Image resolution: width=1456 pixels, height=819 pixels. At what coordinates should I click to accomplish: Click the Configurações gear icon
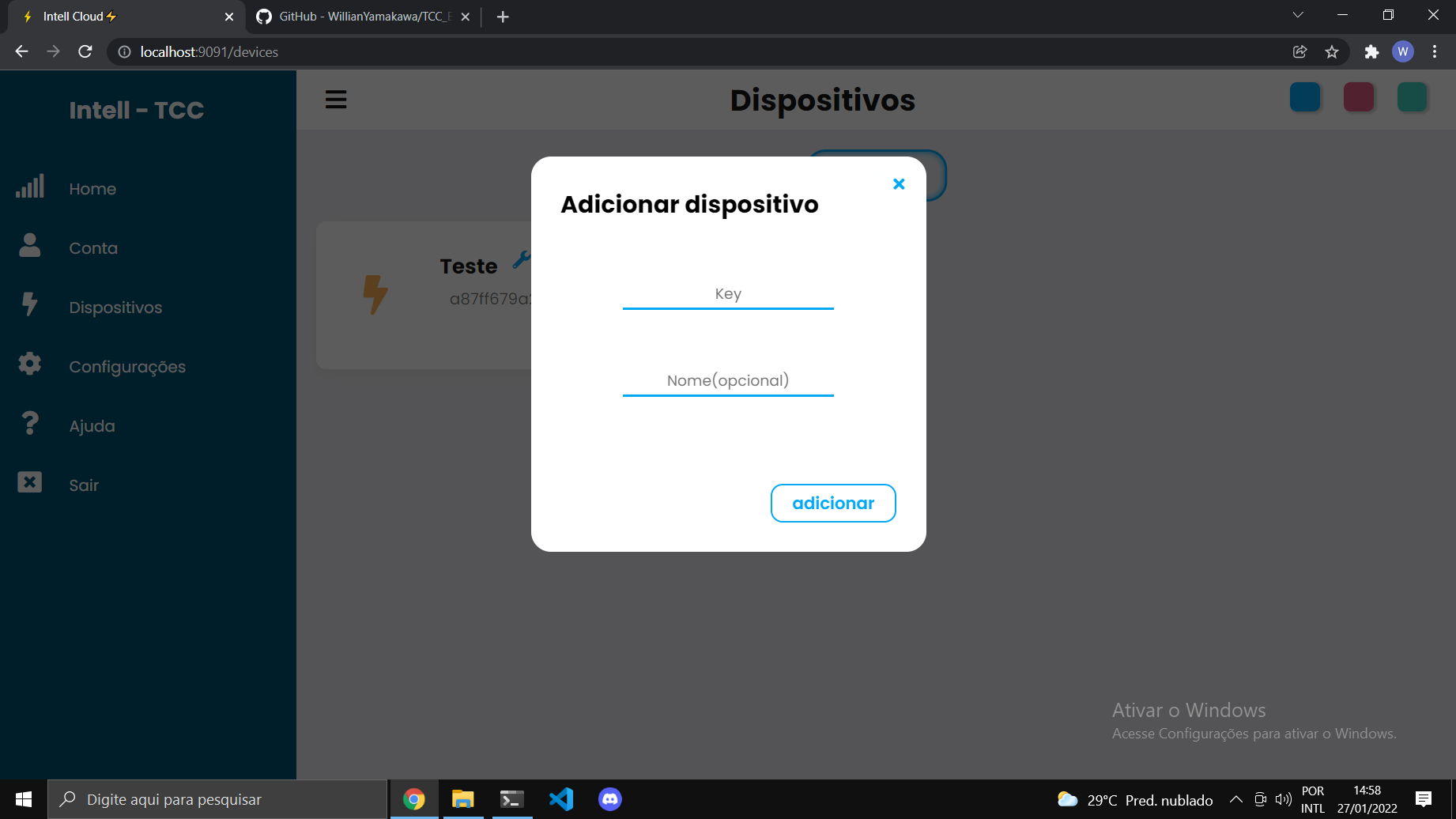(30, 364)
